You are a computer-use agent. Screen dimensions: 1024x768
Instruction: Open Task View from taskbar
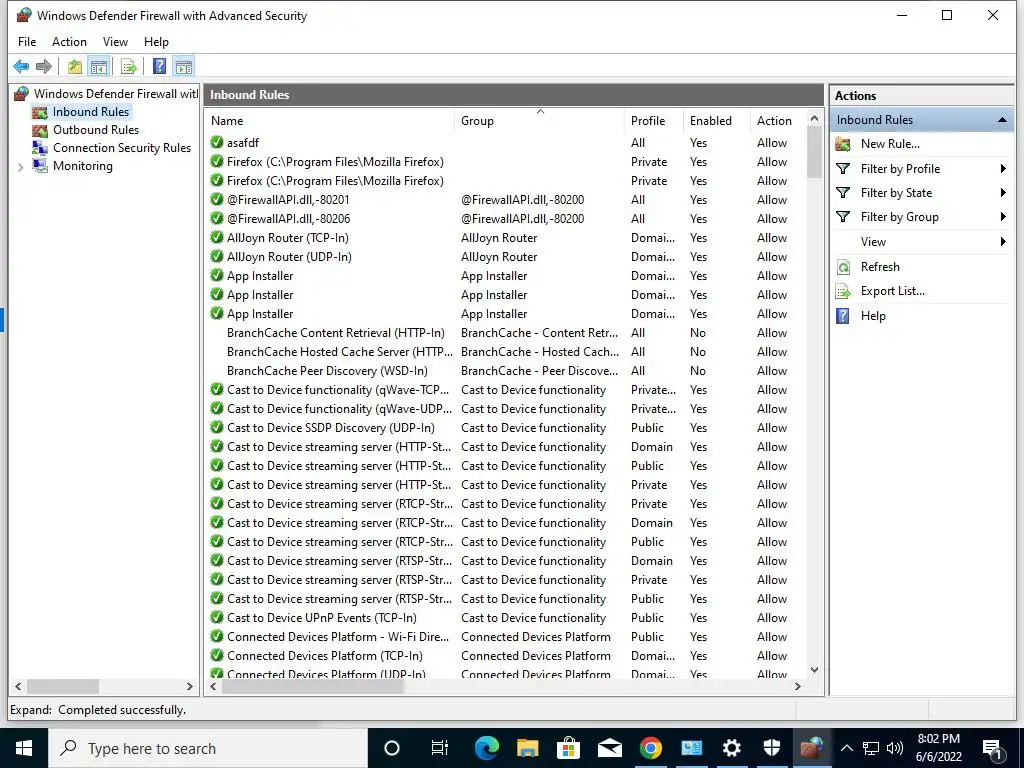(x=440, y=748)
